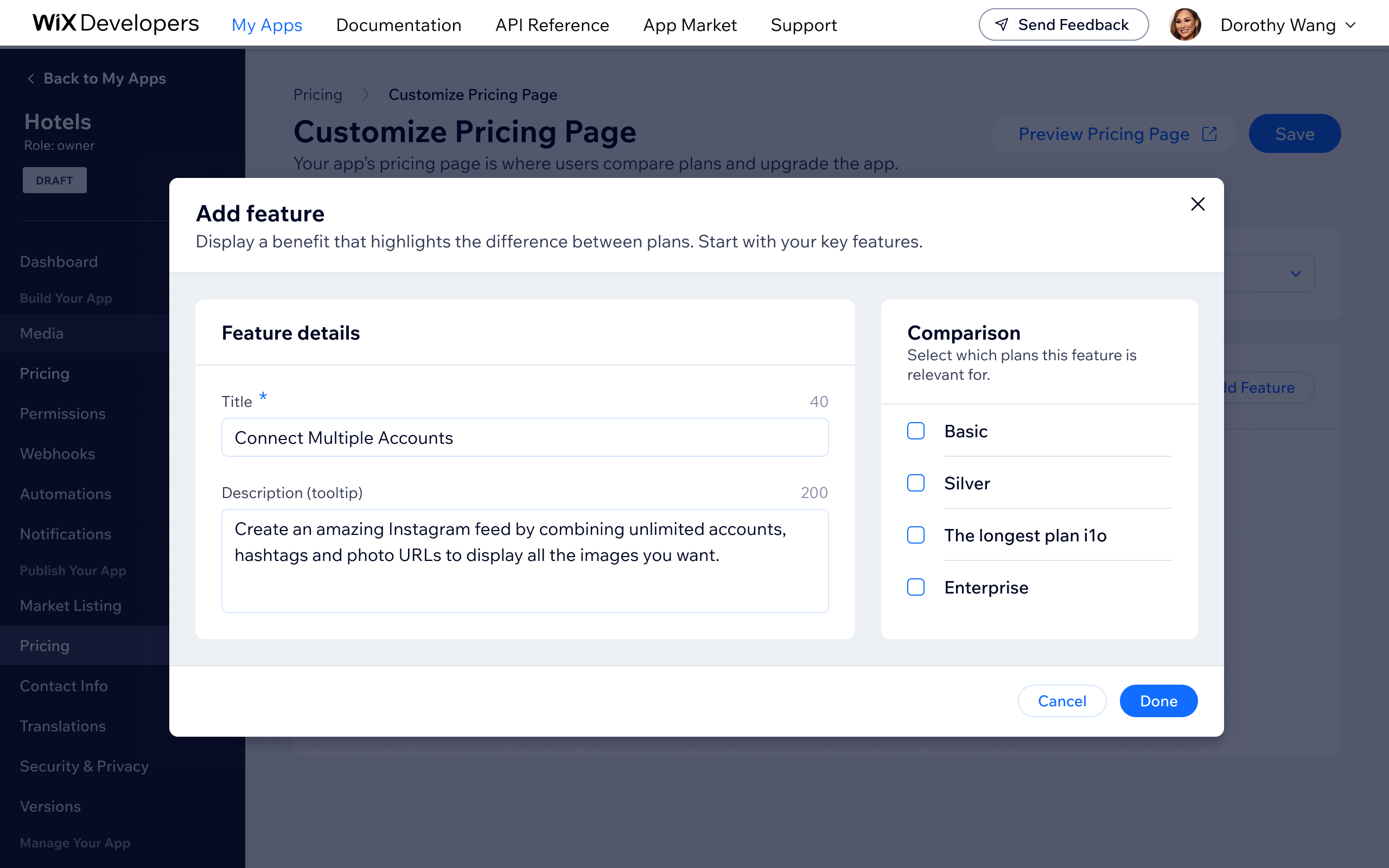The image size is (1389, 868).
Task: Click the Send Feedback button
Action: pyautogui.click(x=1063, y=25)
